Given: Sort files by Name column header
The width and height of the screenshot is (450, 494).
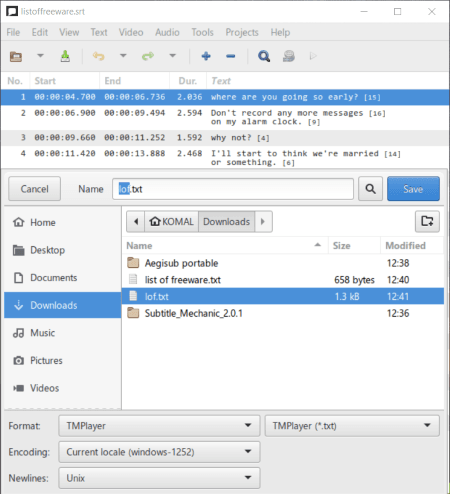Looking at the screenshot, I should 225,246.
